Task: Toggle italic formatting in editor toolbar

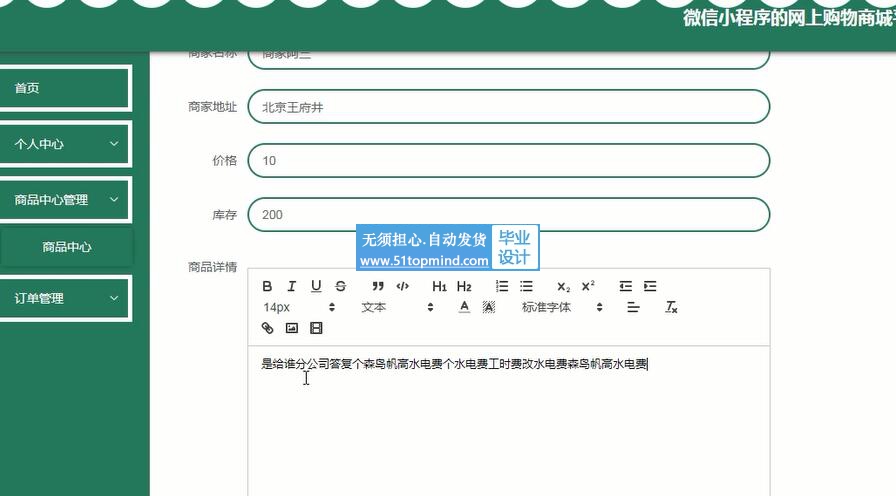Action: (x=291, y=286)
